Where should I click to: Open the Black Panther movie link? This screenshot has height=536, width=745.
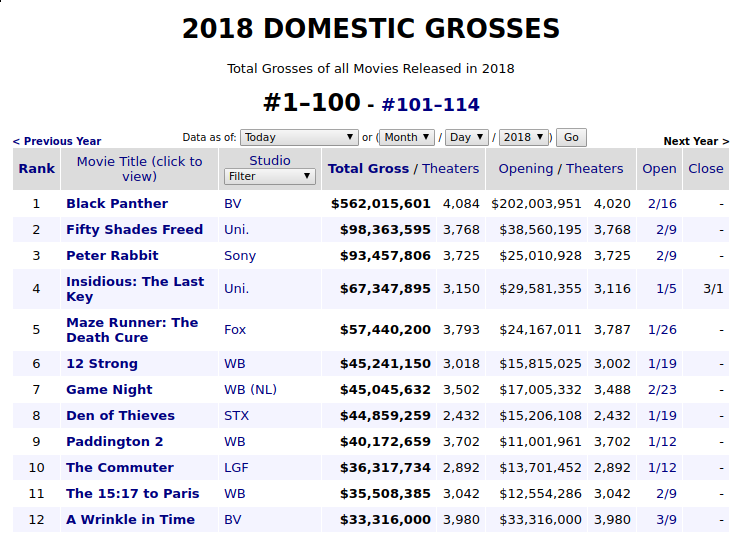(117, 204)
